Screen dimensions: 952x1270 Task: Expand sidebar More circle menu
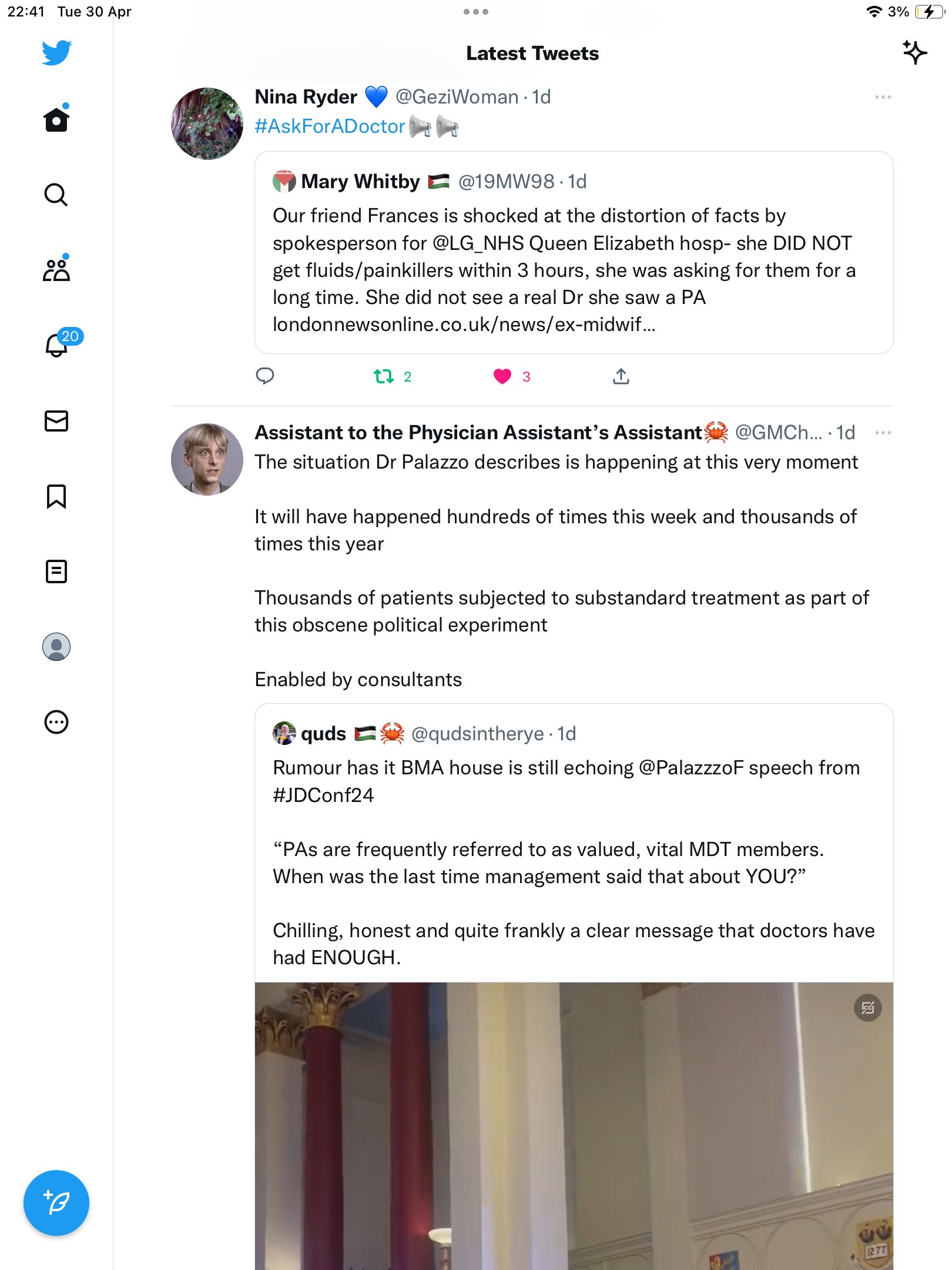(x=56, y=722)
